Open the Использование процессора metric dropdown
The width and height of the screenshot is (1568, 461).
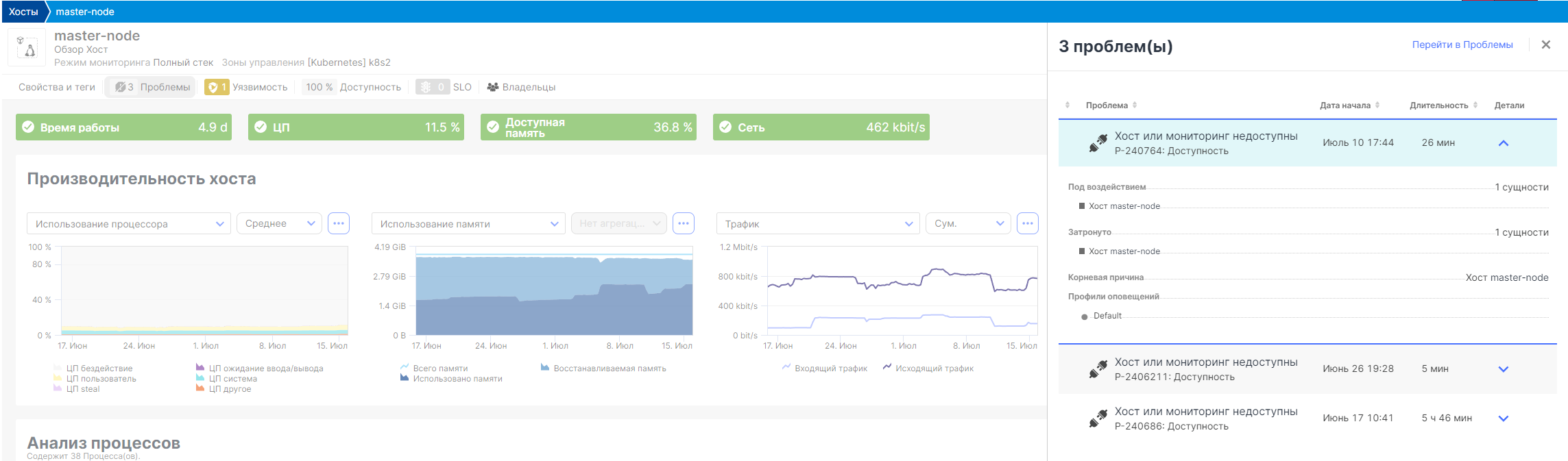[x=129, y=224]
